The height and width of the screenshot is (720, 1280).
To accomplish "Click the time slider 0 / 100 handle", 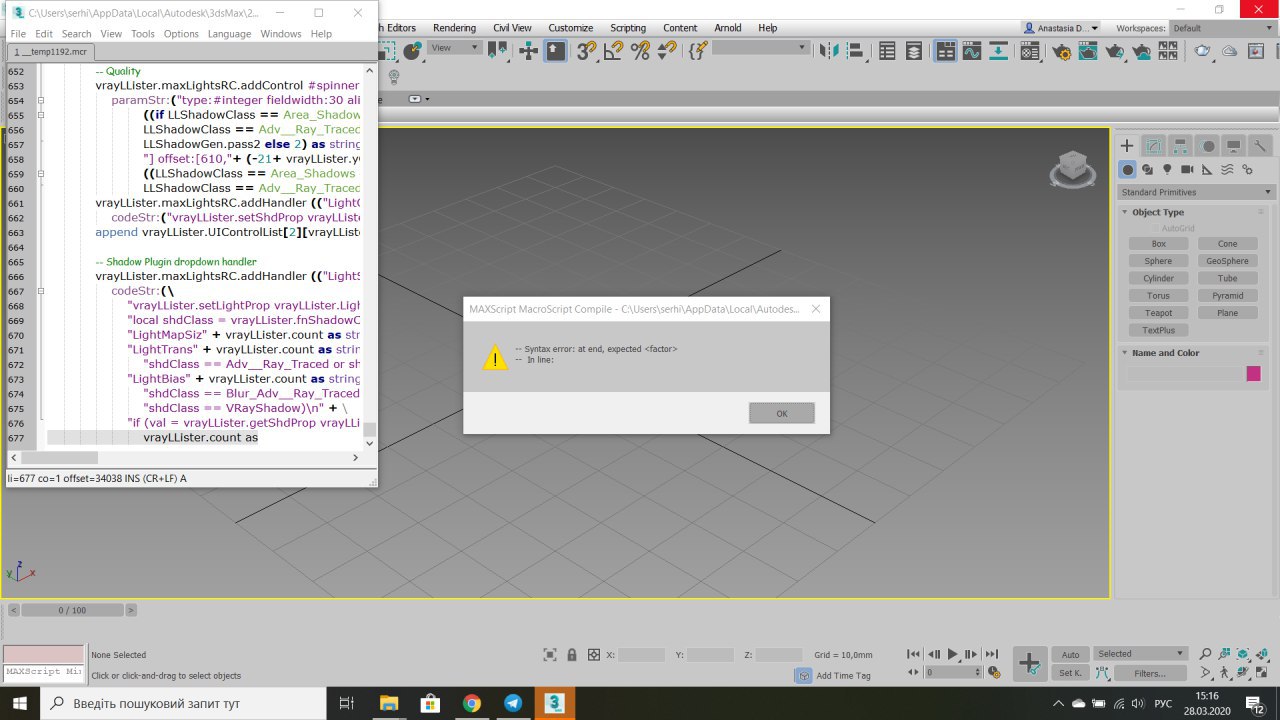I will 72,610.
